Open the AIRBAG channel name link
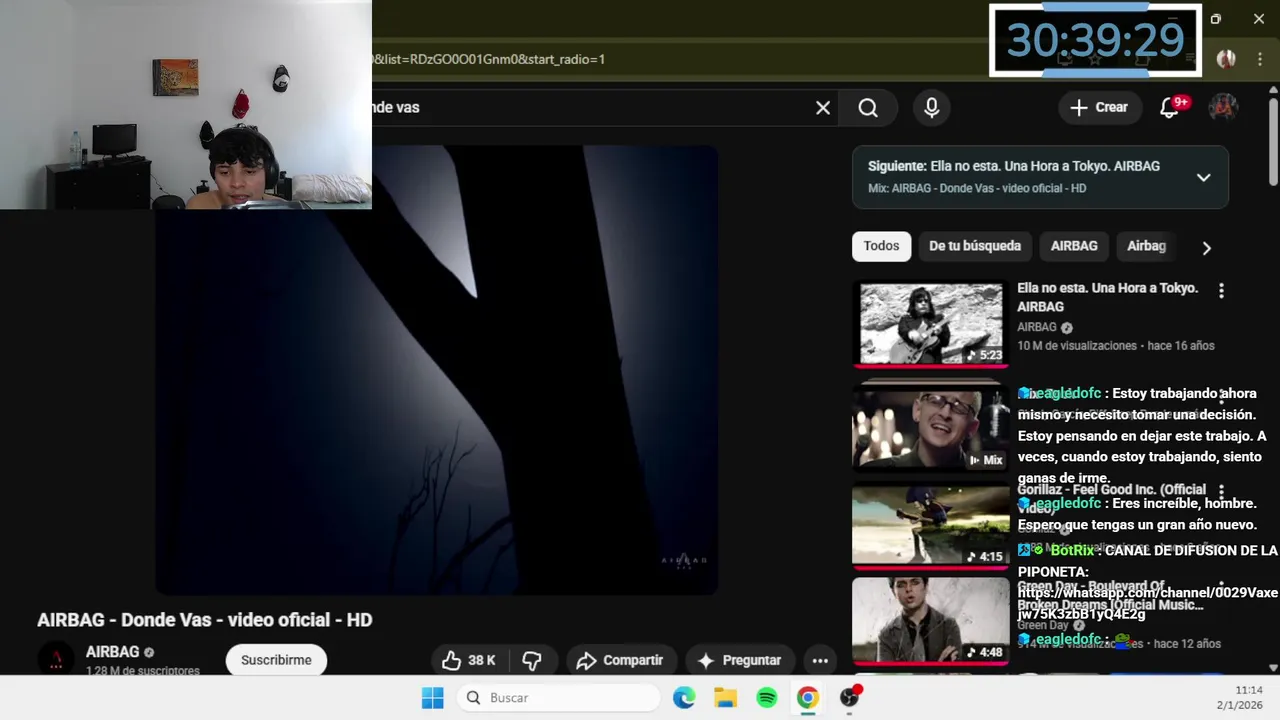Screen dimensions: 1280x720 tap(112, 652)
